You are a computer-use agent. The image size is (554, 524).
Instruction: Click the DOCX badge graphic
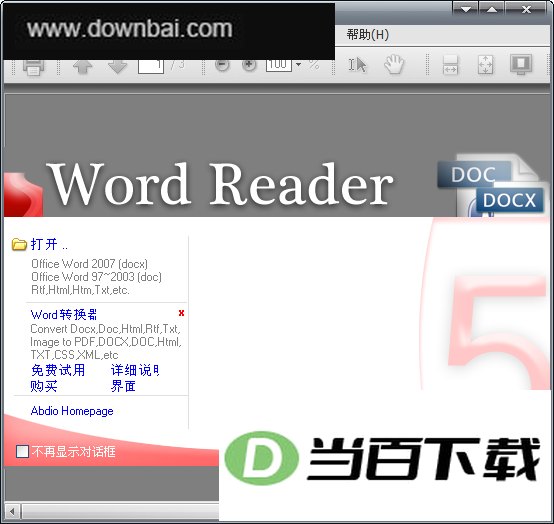(x=509, y=200)
